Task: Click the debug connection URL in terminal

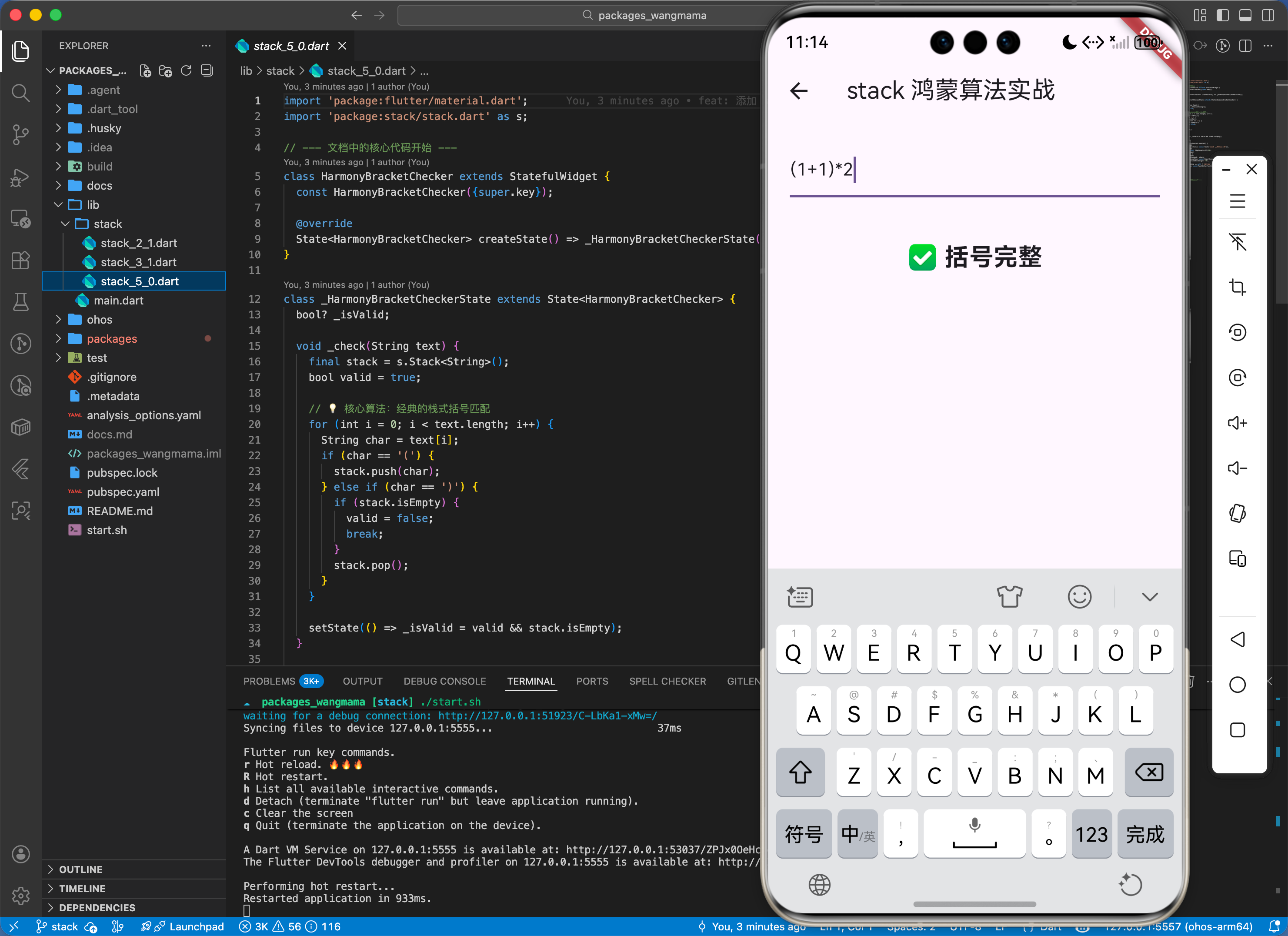Action: pos(547,715)
